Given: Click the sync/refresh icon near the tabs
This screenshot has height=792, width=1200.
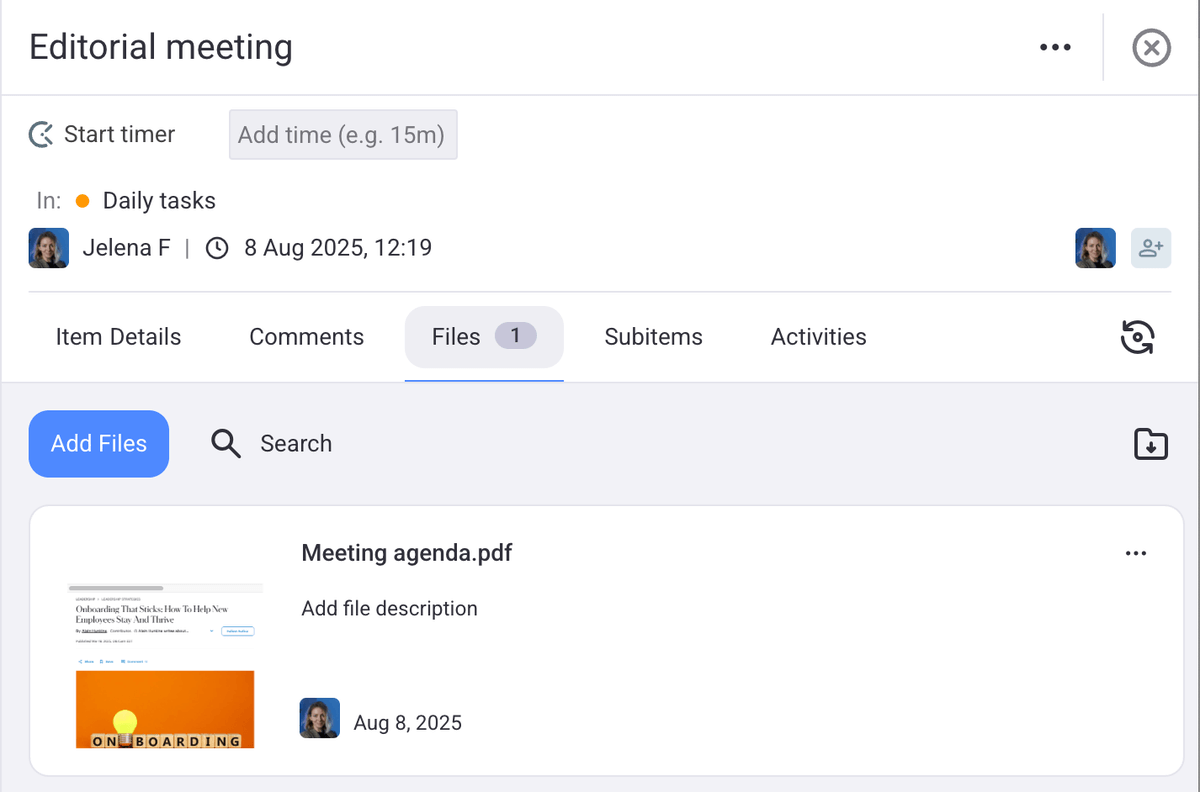Looking at the screenshot, I should (x=1138, y=337).
